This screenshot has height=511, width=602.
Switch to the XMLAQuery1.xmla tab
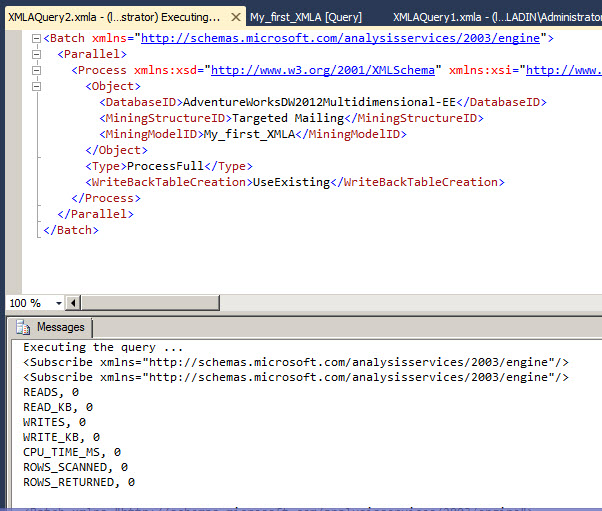click(x=497, y=17)
